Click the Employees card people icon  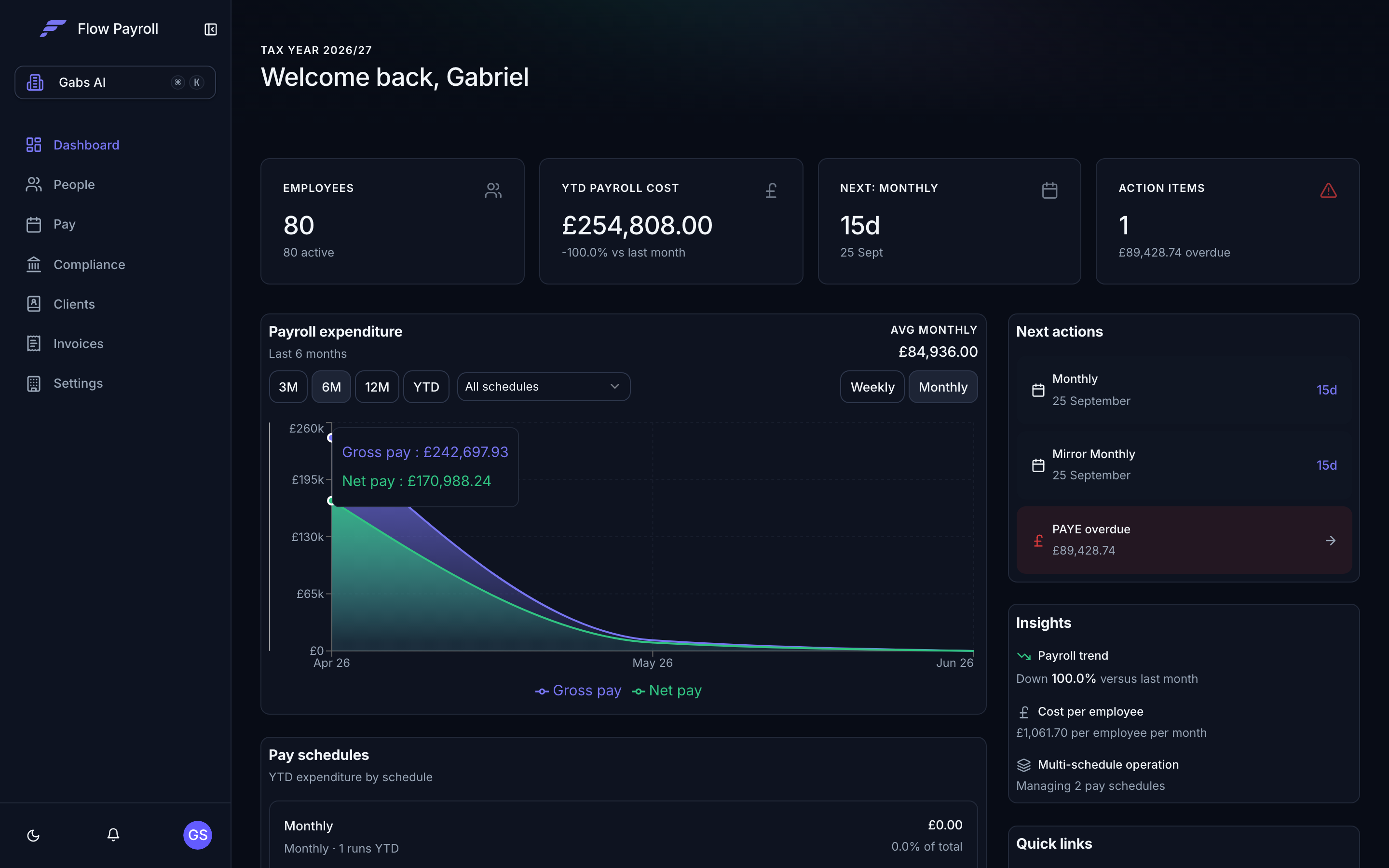coord(493,190)
